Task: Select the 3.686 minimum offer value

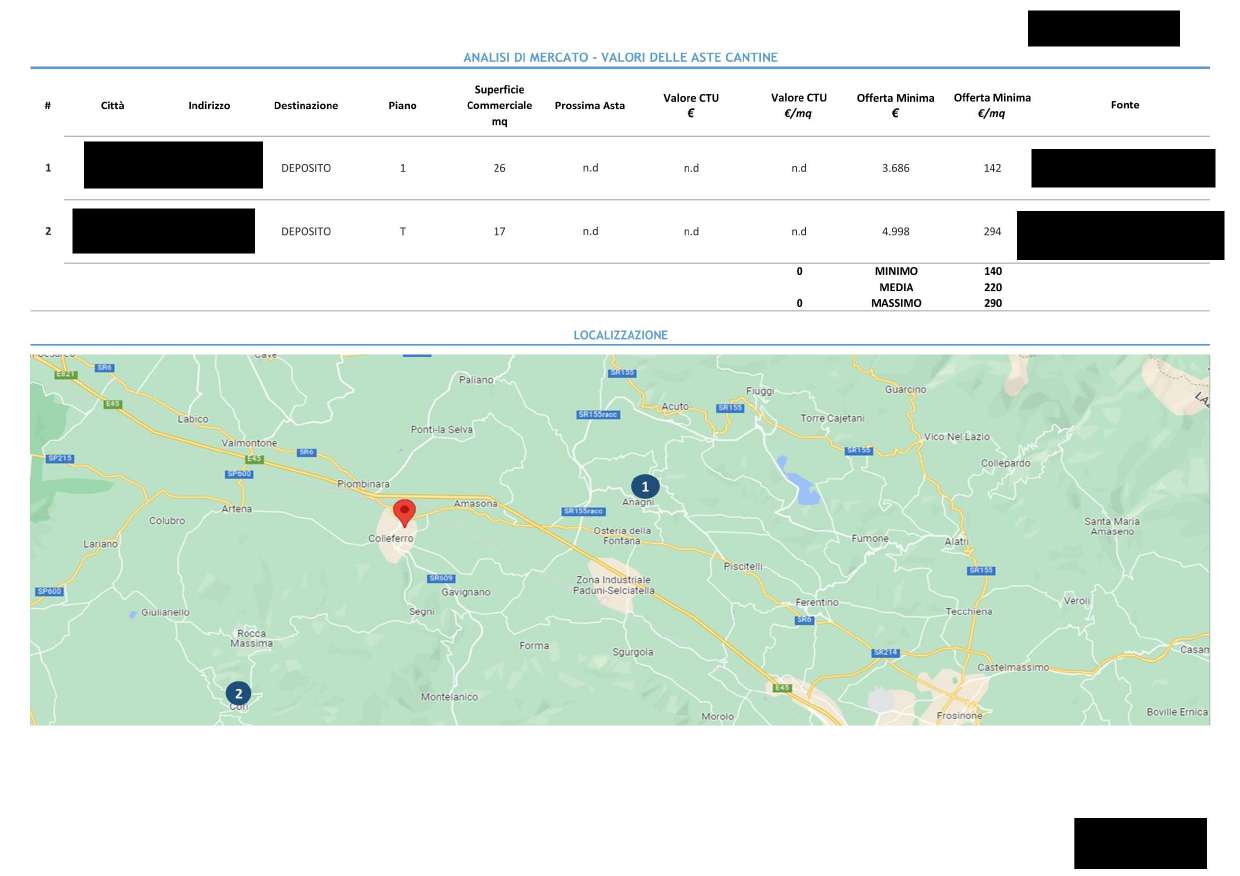Action: tap(895, 168)
